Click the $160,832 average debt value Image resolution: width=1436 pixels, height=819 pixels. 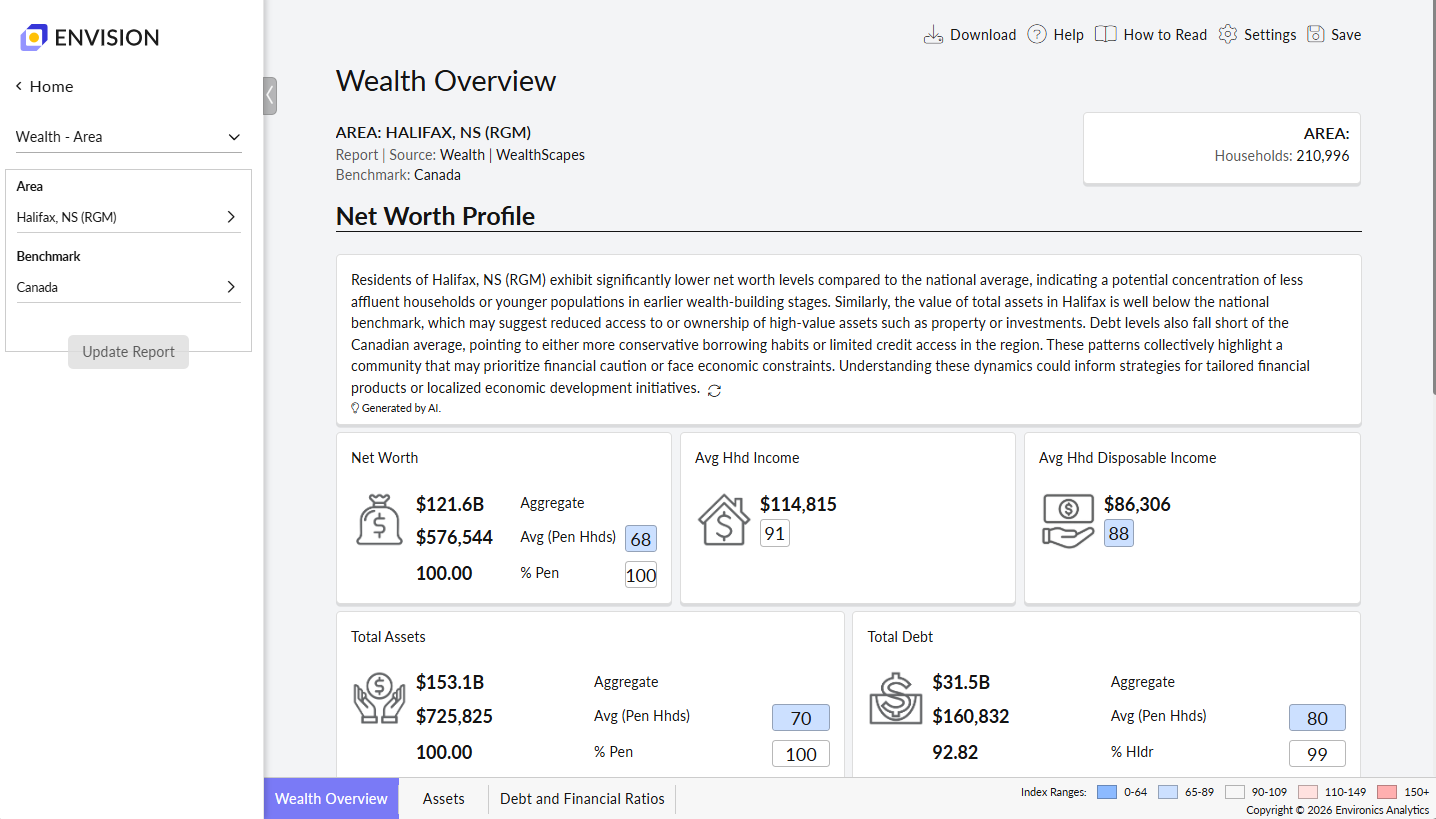(x=971, y=717)
